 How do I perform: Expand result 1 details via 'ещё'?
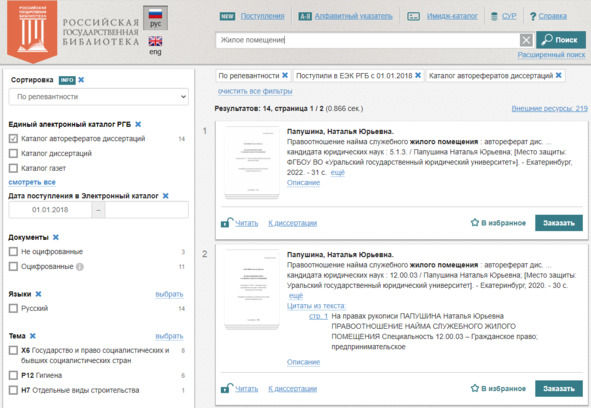(337, 172)
